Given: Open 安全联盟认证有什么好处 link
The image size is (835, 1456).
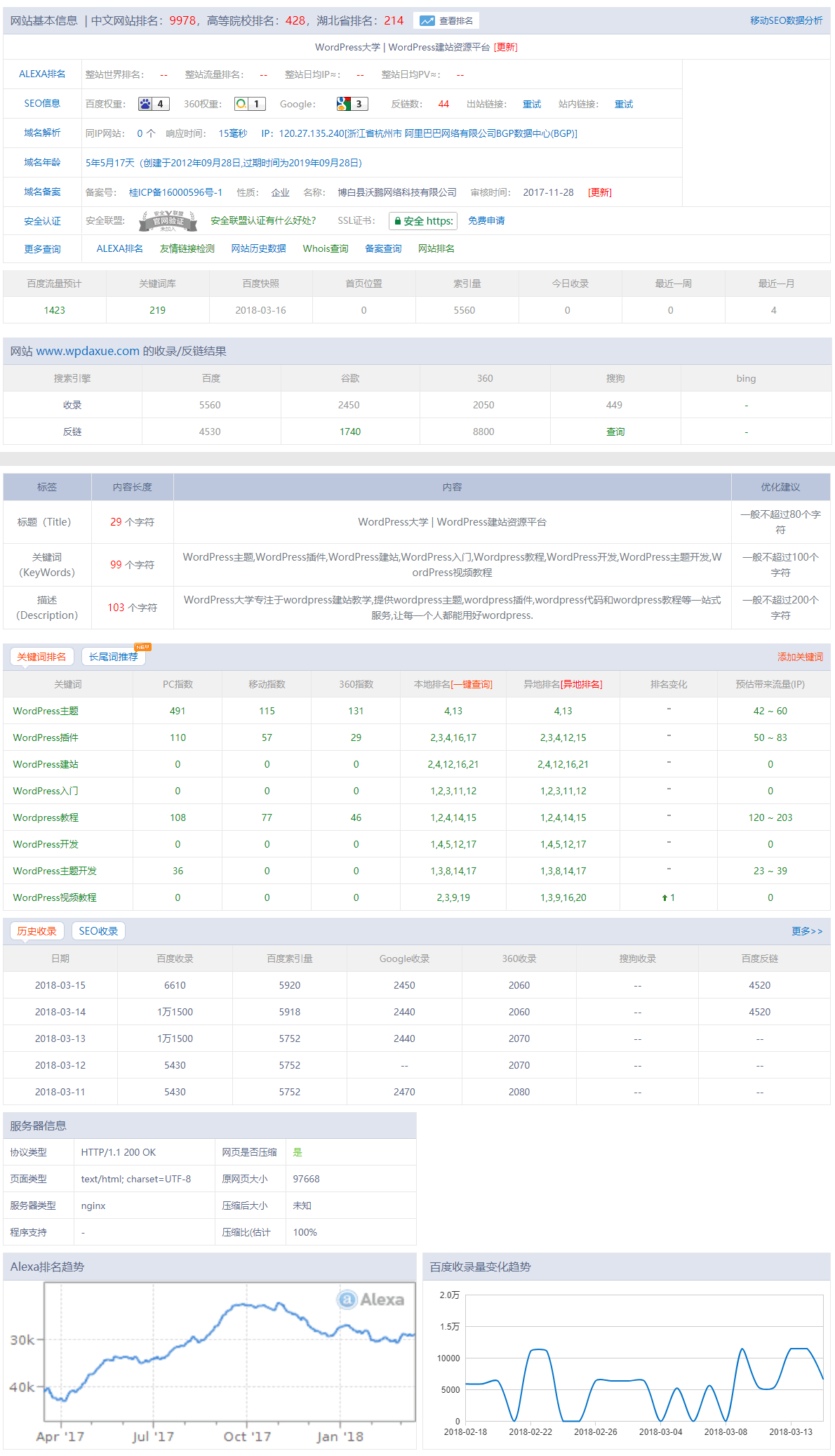Looking at the screenshot, I should click(x=263, y=220).
